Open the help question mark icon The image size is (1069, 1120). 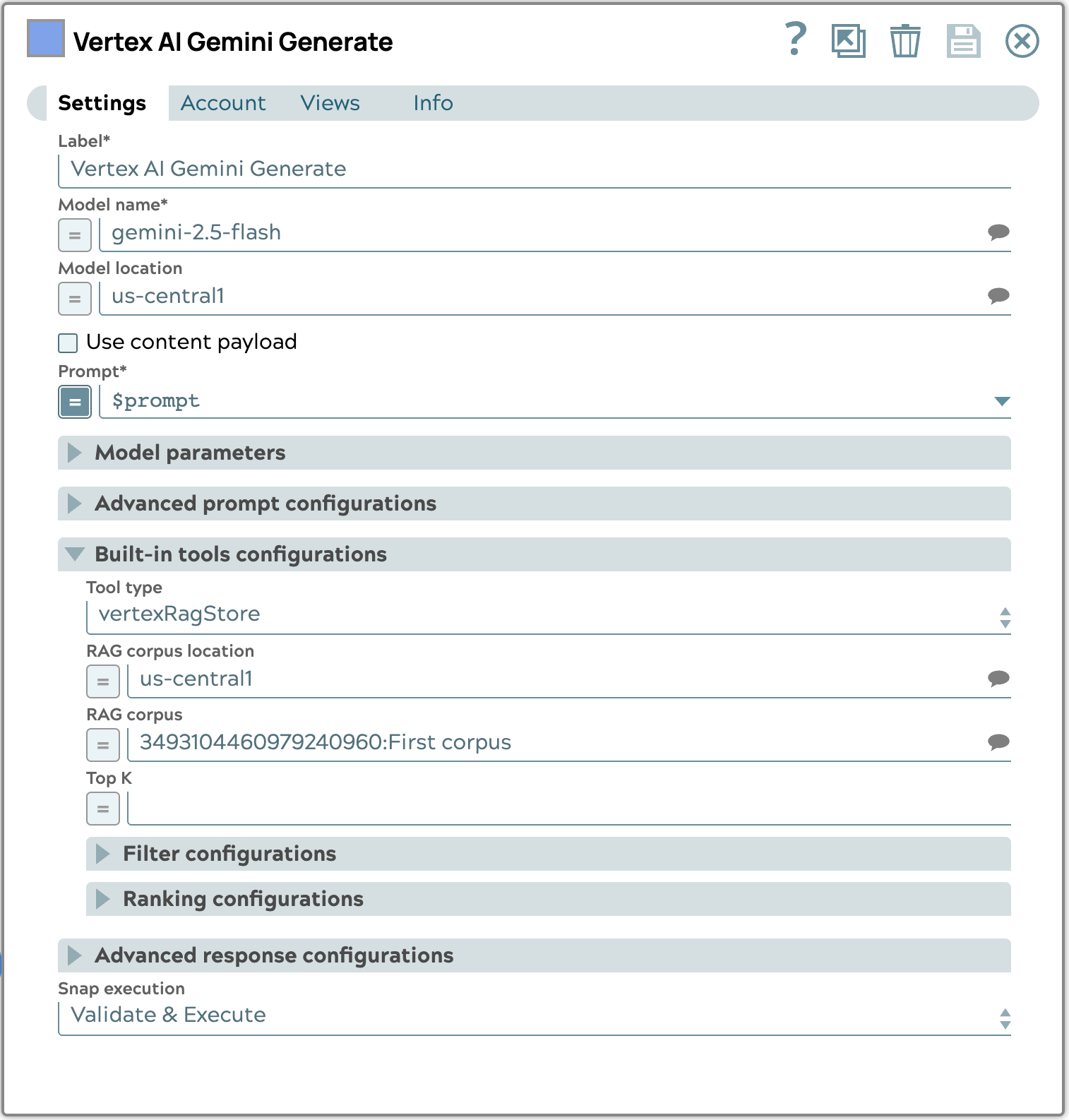(x=796, y=40)
